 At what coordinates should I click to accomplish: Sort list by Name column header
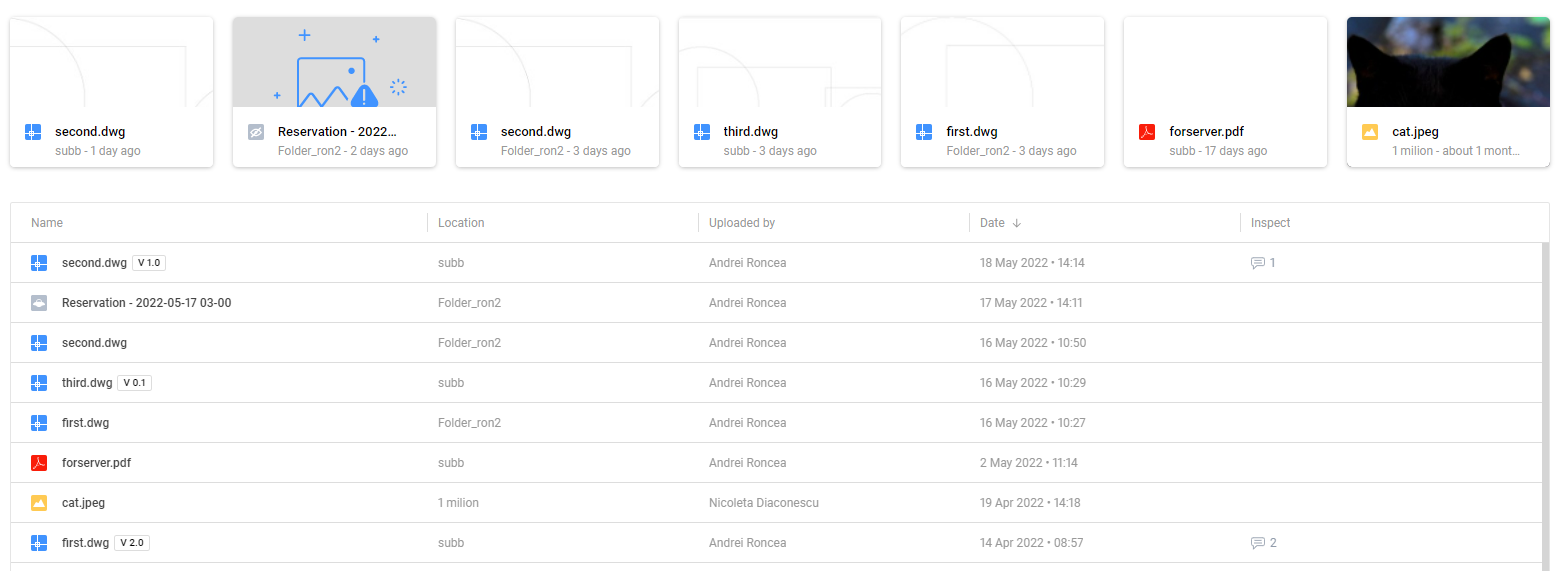pyautogui.click(x=47, y=223)
